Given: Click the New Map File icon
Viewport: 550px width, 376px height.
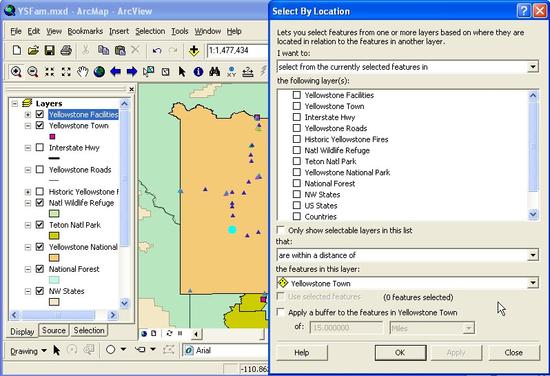Looking at the screenshot, I should 16,51.
